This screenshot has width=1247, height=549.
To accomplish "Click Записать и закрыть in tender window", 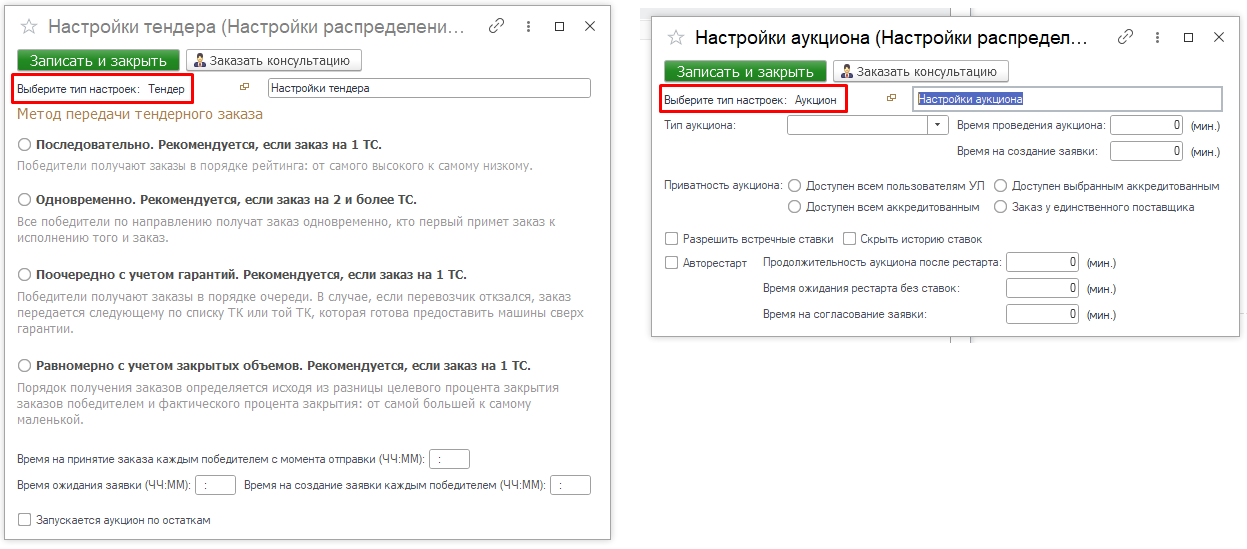I will coord(99,60).
